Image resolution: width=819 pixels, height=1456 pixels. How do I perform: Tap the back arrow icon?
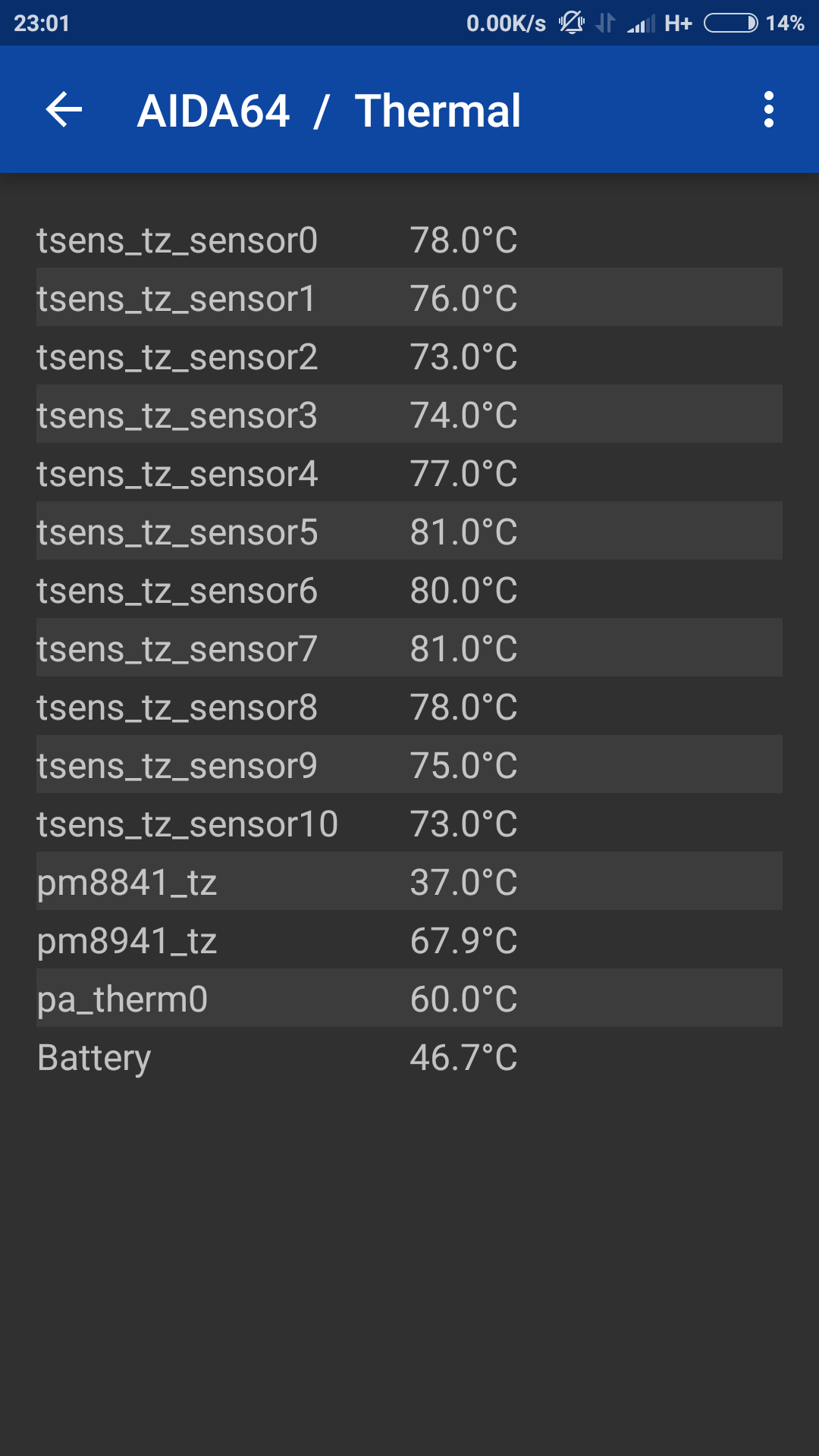pyautogui.click(x=64, y=110)
